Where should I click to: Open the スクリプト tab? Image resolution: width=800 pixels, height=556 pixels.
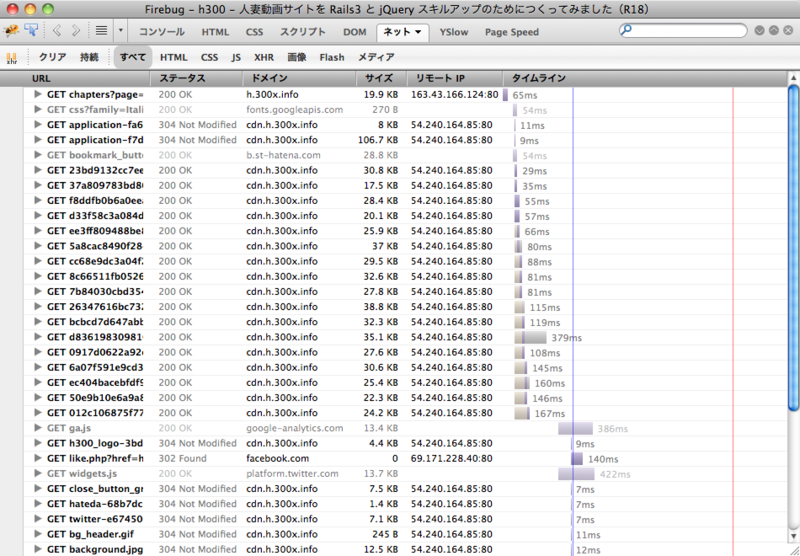[303, 32]
